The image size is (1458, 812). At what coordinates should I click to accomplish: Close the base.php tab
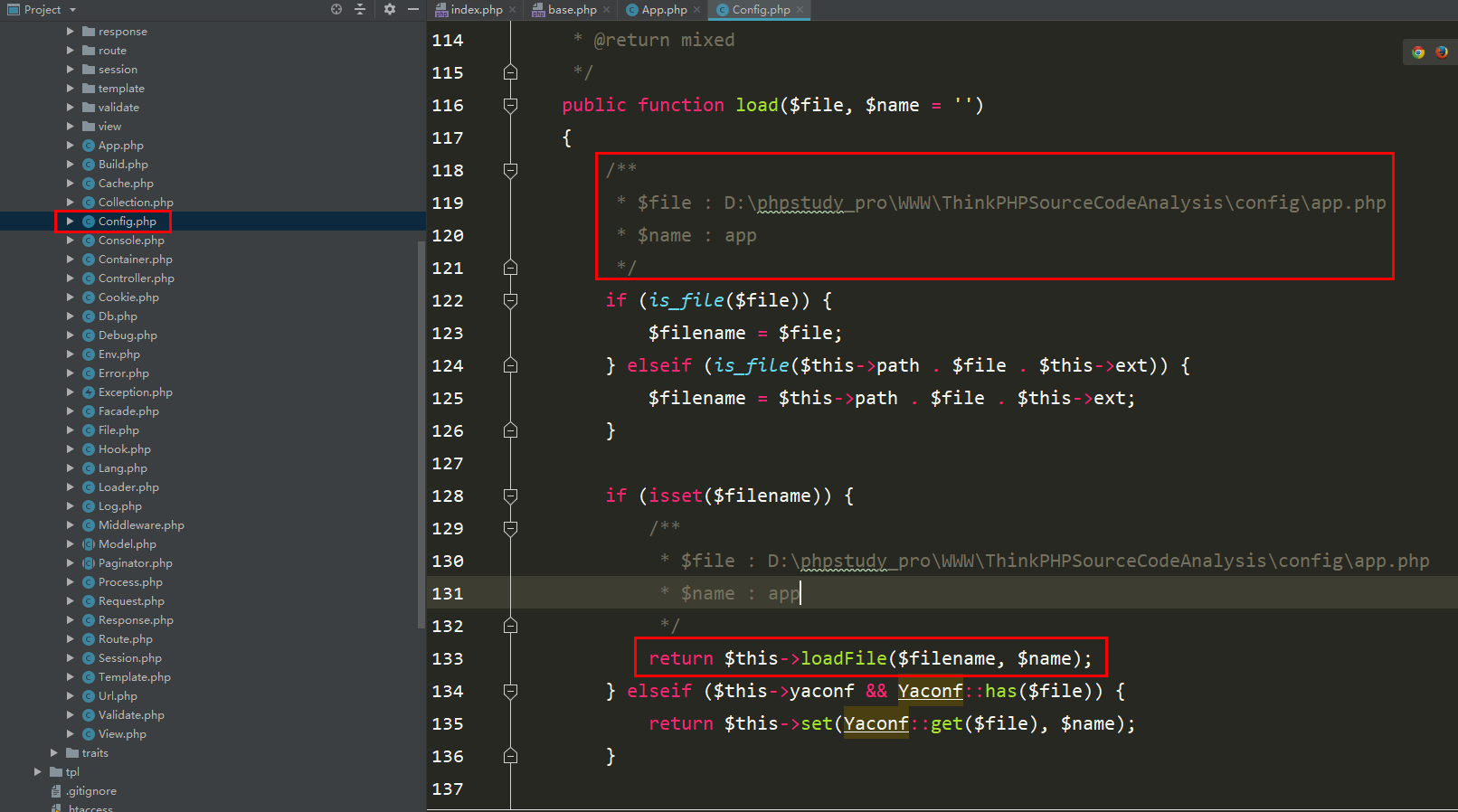[x=606, y=10]
